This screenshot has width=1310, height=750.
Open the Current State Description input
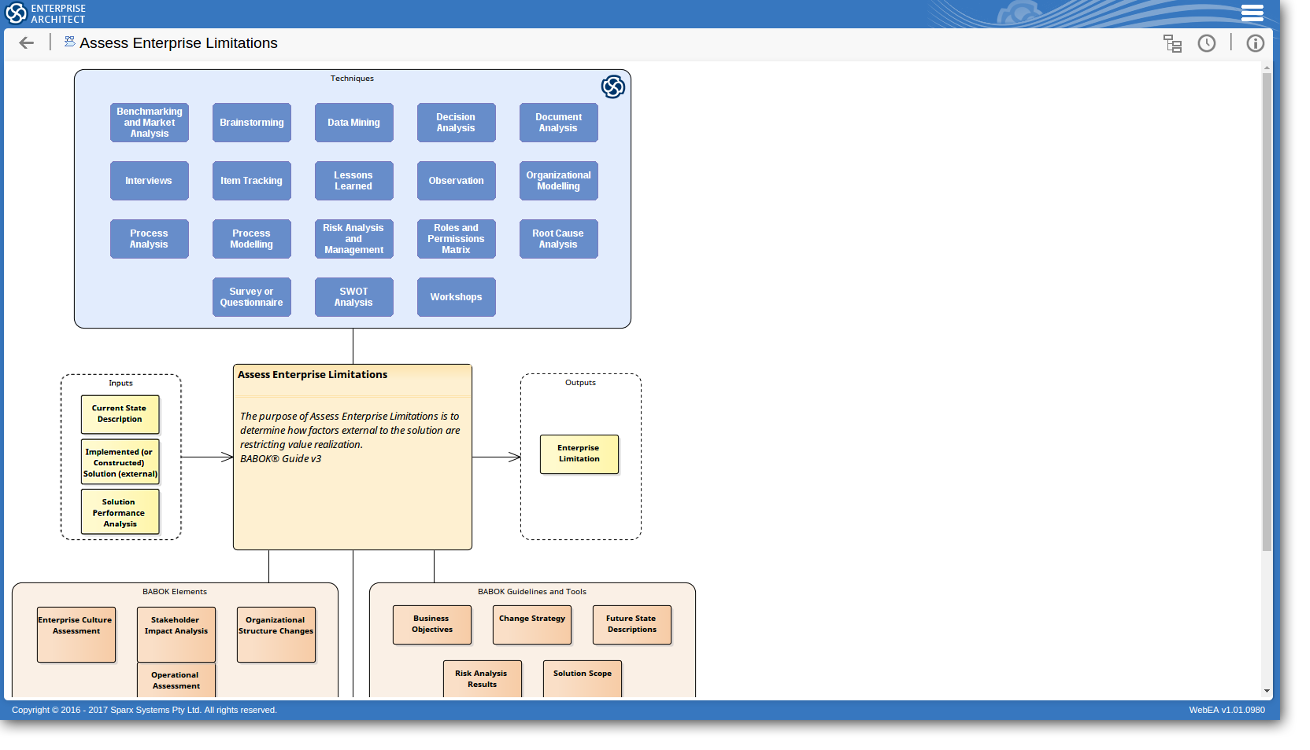(x=120, y=414)
